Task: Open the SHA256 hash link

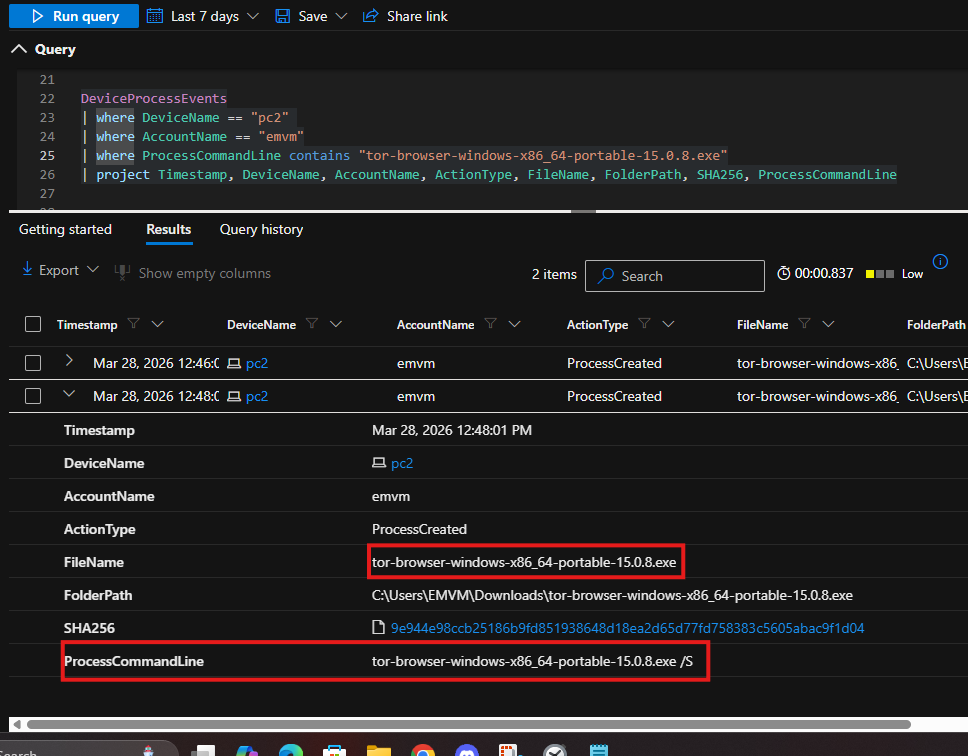Action: click(x=627, y=628)
